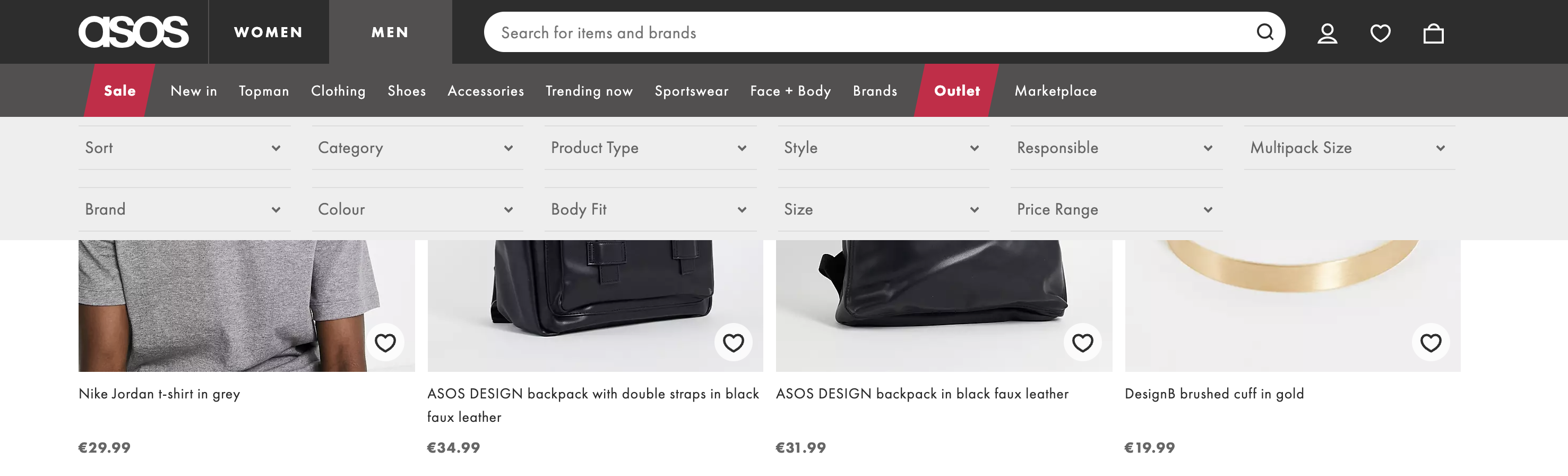1568x476 pixels.
Task: Save DesignB brushed cuff with its heart
Action: point(1430,343)
